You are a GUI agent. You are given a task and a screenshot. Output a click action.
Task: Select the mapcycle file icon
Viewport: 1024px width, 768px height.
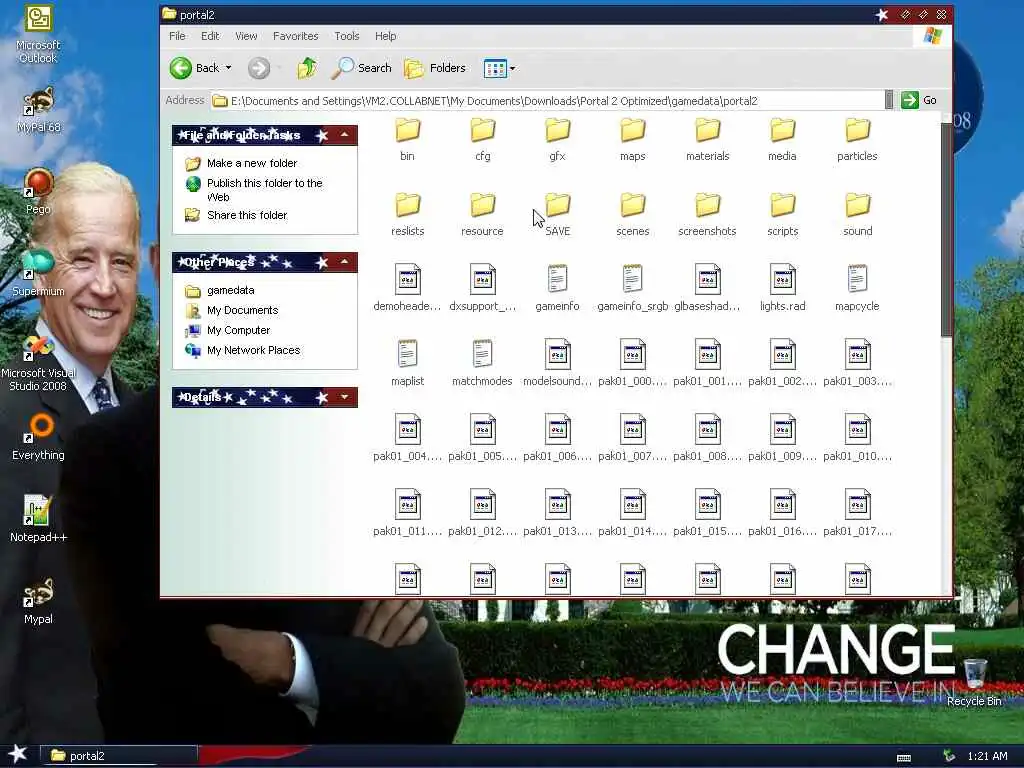(857, 279)
